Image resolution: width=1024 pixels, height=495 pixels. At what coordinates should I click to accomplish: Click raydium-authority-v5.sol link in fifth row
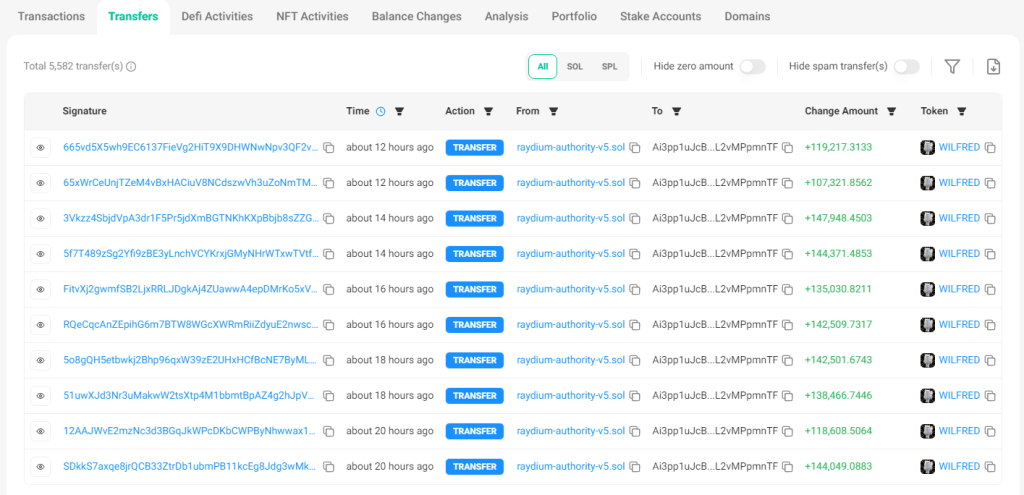pyautogui.click(x=570, y=290)
